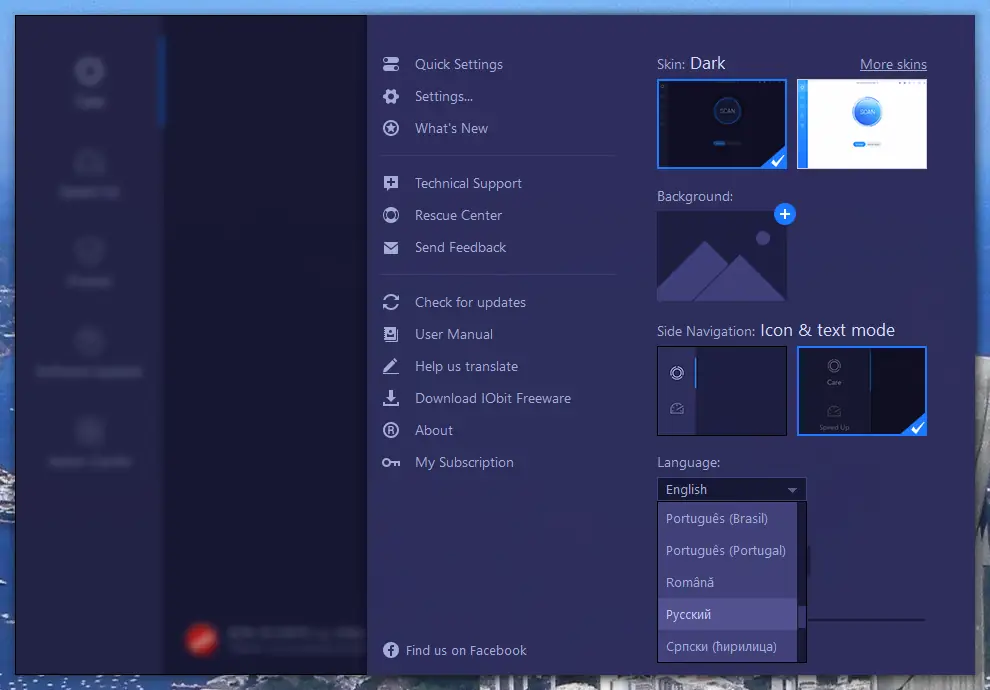This screenshot has height=690, width=990.
Task: Click the Facebook logo icon
Action: click(391, 650)
